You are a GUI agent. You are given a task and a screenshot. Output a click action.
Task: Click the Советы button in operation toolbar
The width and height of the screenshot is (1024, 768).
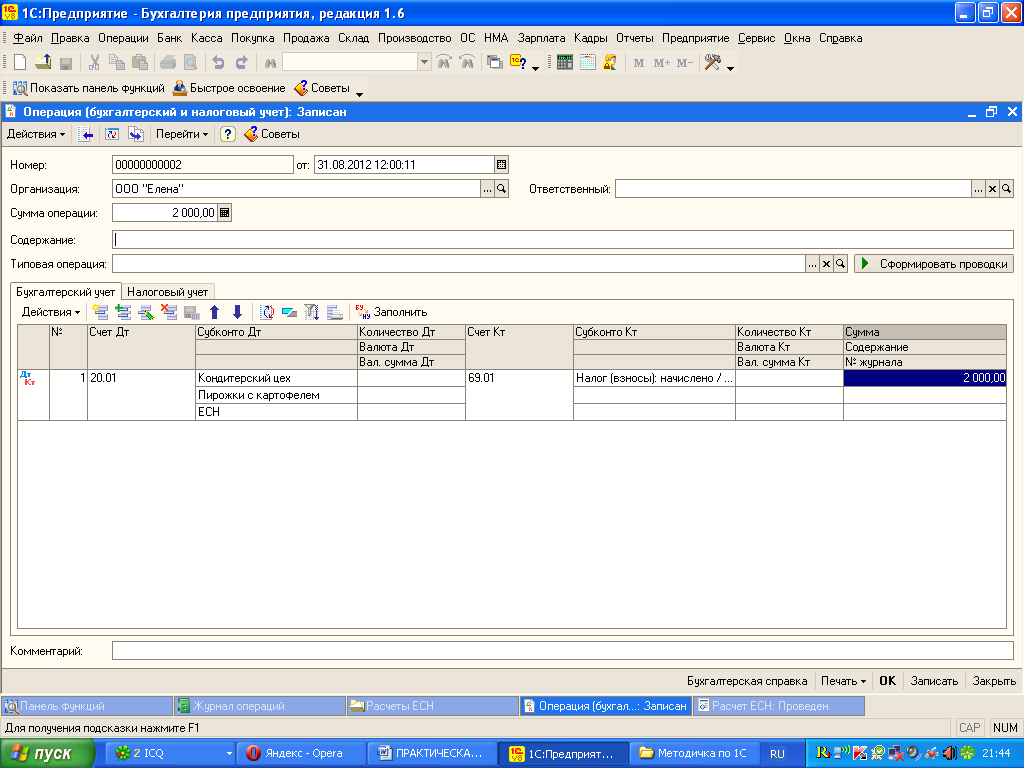(272, 135)
